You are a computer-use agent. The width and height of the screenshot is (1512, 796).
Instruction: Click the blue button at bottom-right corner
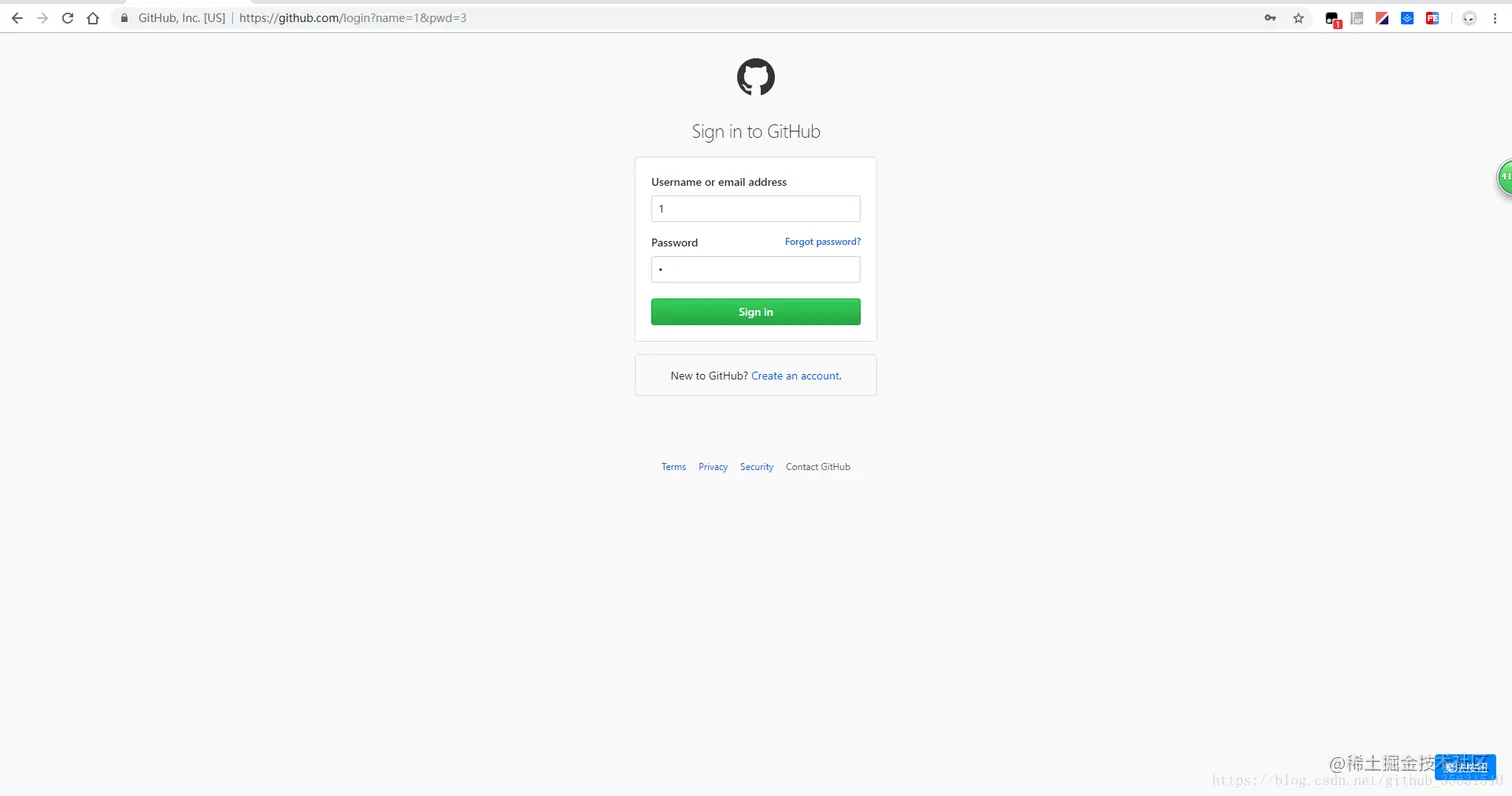tap(1465, 767)
